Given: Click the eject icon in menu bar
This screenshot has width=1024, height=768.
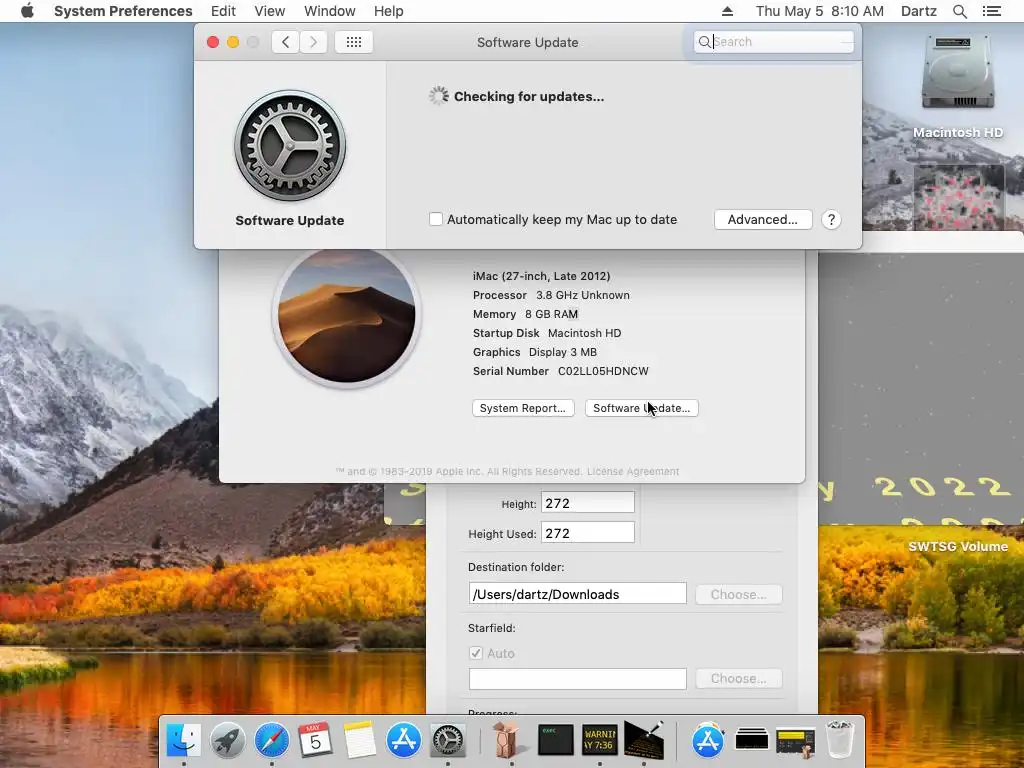Looking at the screenshot, I should (728, 11).
